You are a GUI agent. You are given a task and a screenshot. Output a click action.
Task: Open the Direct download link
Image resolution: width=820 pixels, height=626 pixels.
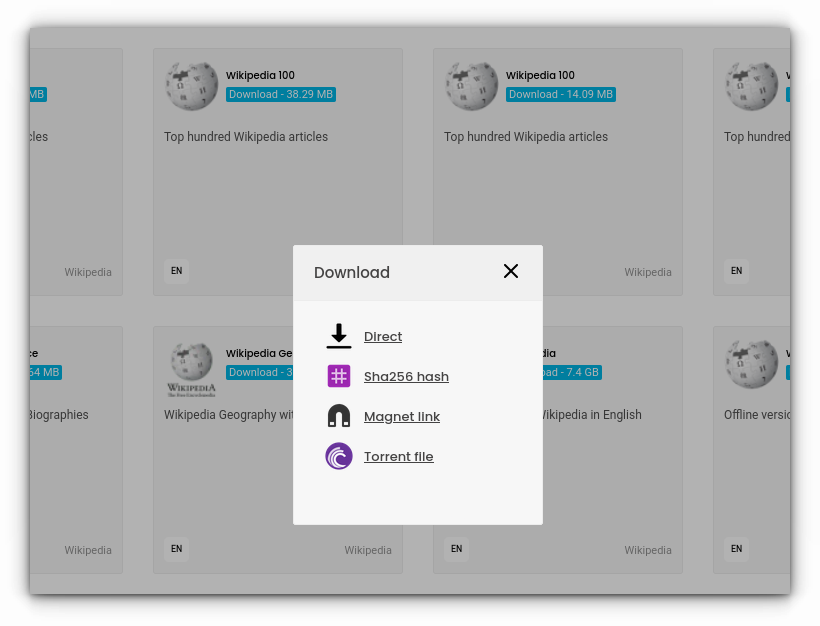(x=383, y=336)
